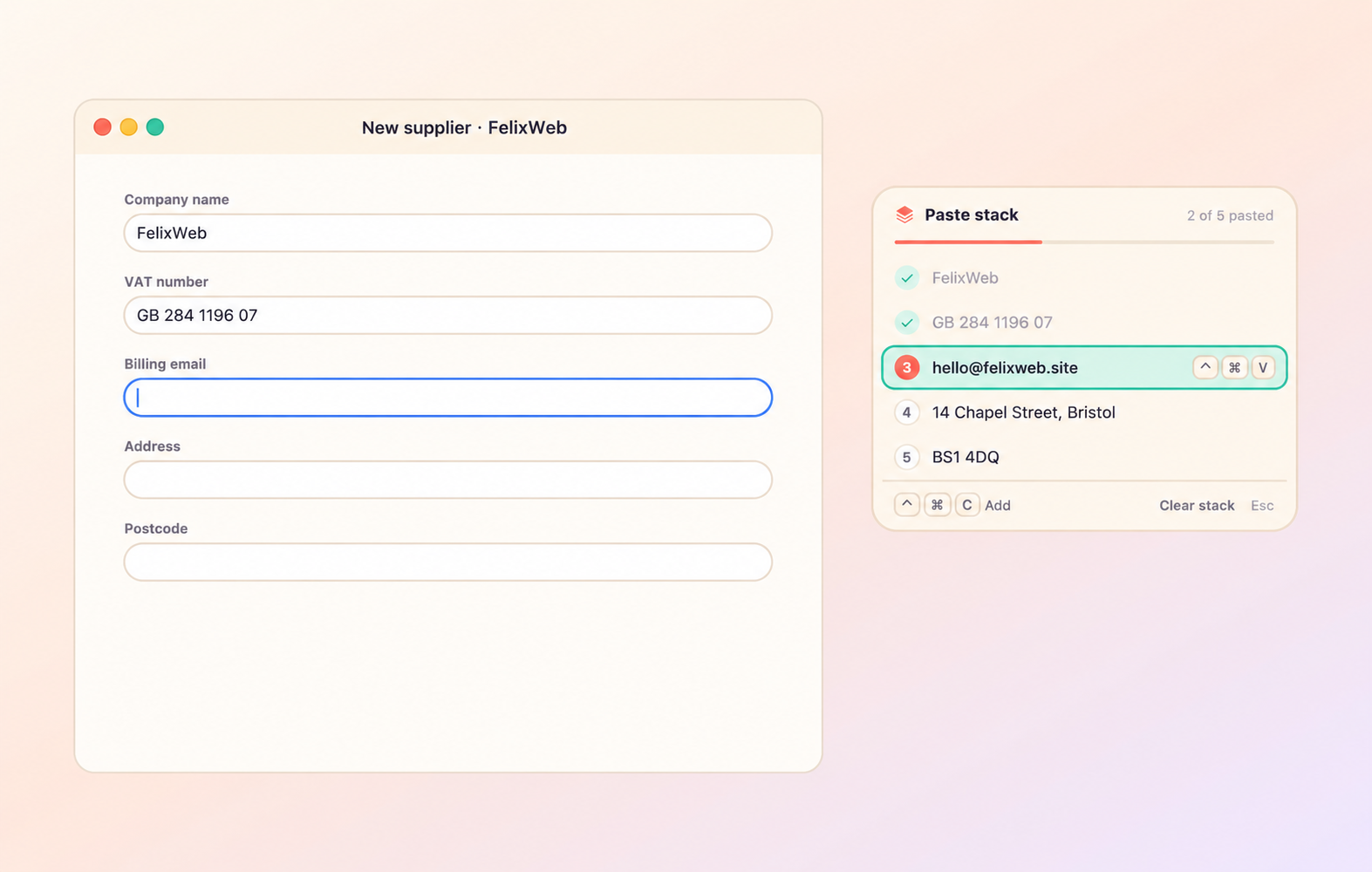Click the checkmark beside GB 284 1196 07
This screenshot has height=872, width=1372.
(907, 323)
